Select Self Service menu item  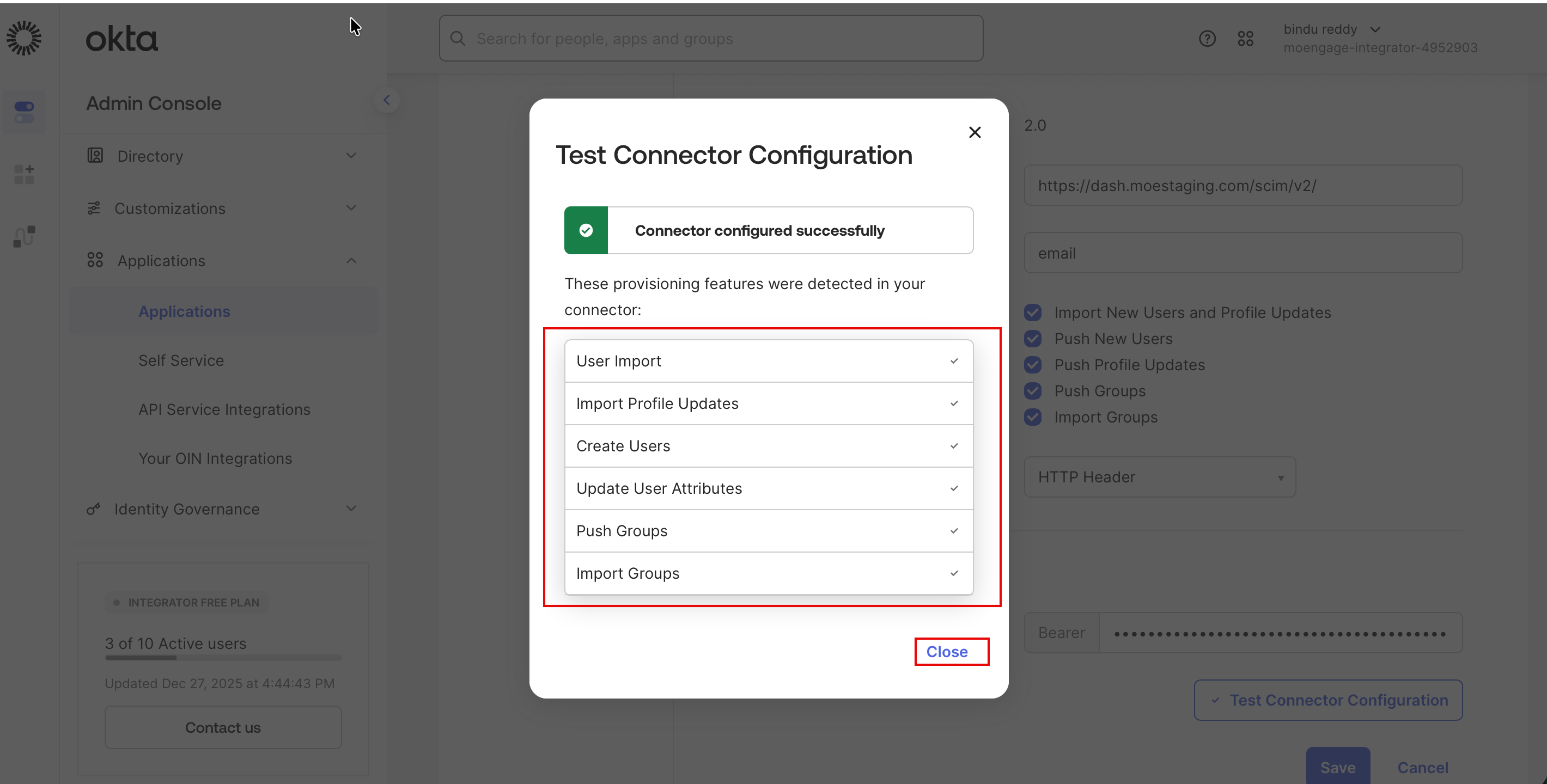point(181,360)
